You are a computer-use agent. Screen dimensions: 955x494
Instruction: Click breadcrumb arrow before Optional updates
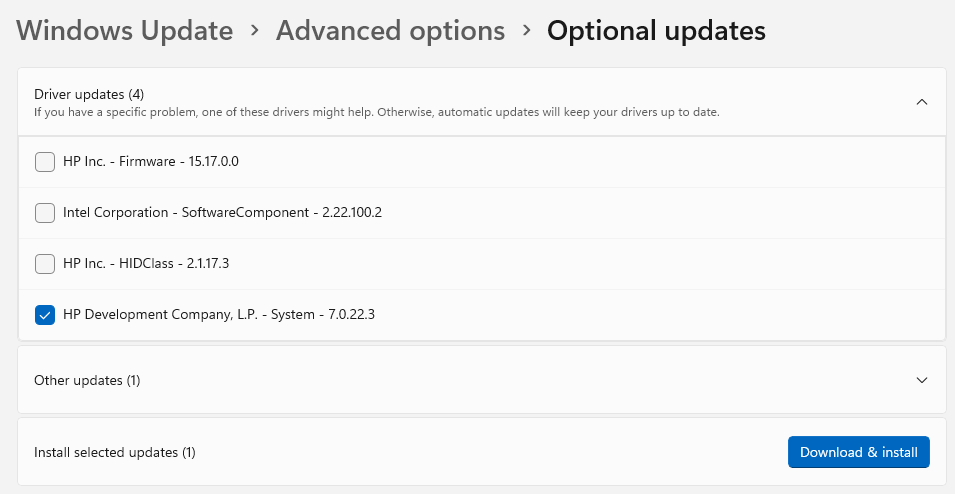tap(526, 31)
